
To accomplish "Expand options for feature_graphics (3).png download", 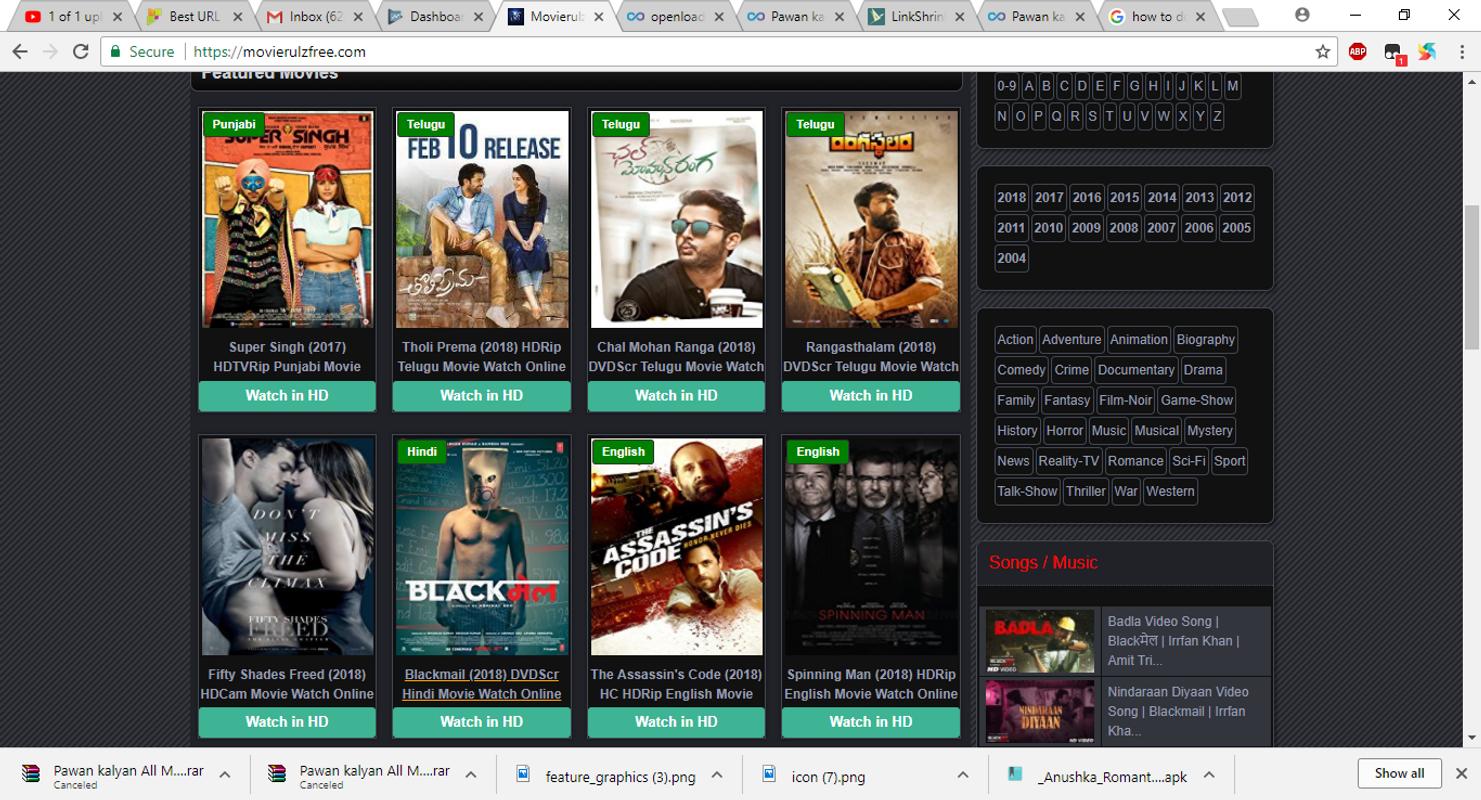I will coord(717,775).
